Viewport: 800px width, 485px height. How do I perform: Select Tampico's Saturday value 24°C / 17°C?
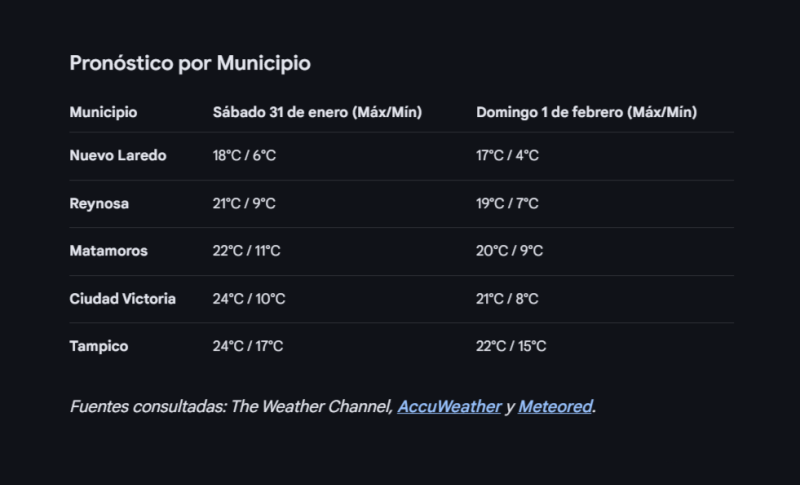248,346
